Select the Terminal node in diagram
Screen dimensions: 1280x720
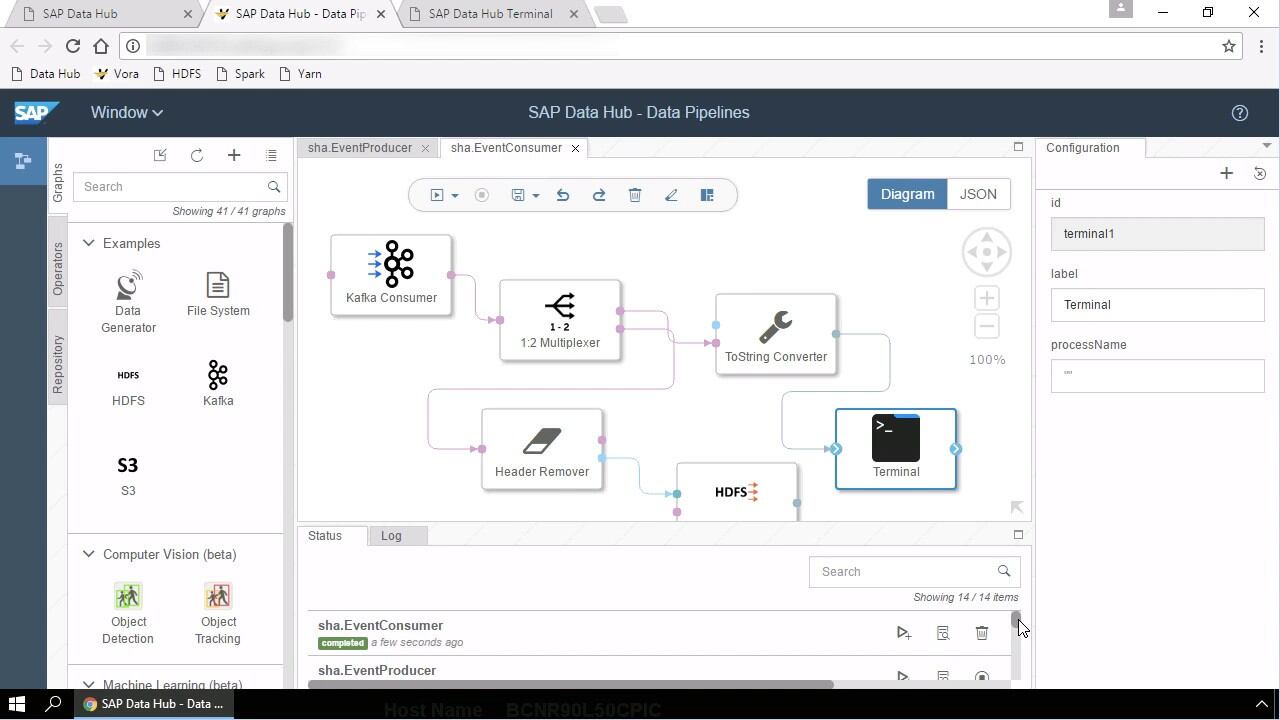click(x=896, y=449)
